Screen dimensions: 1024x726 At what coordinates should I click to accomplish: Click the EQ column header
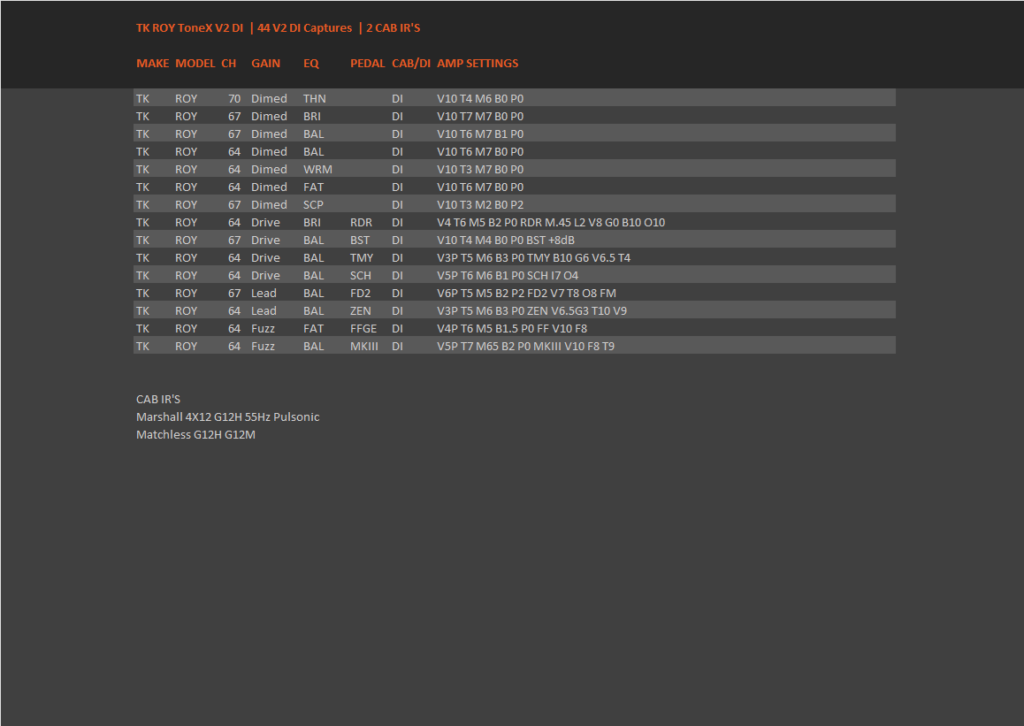(311, 63)
